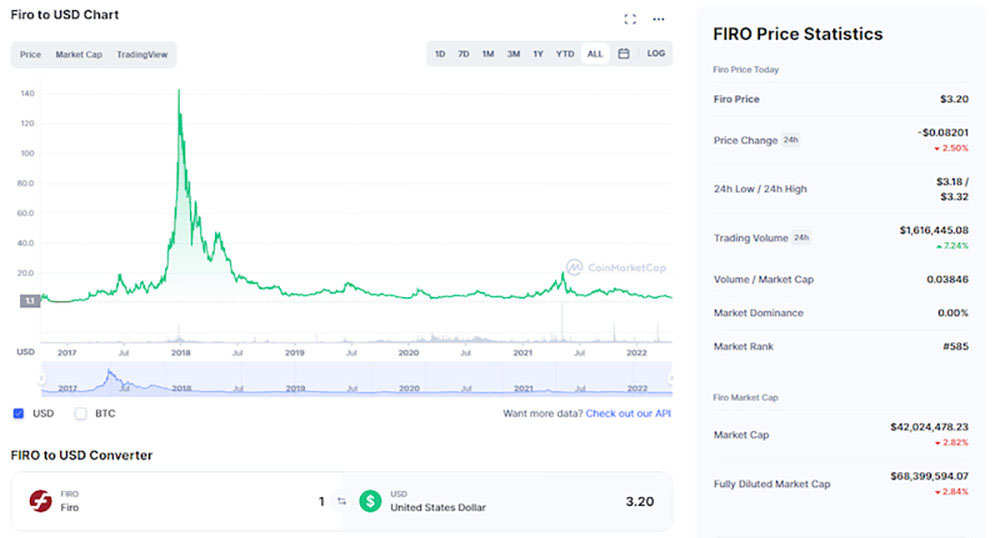This screenshot has width=1000, height=538.
Task: Select the ALL time range
Action: point(595,54)
